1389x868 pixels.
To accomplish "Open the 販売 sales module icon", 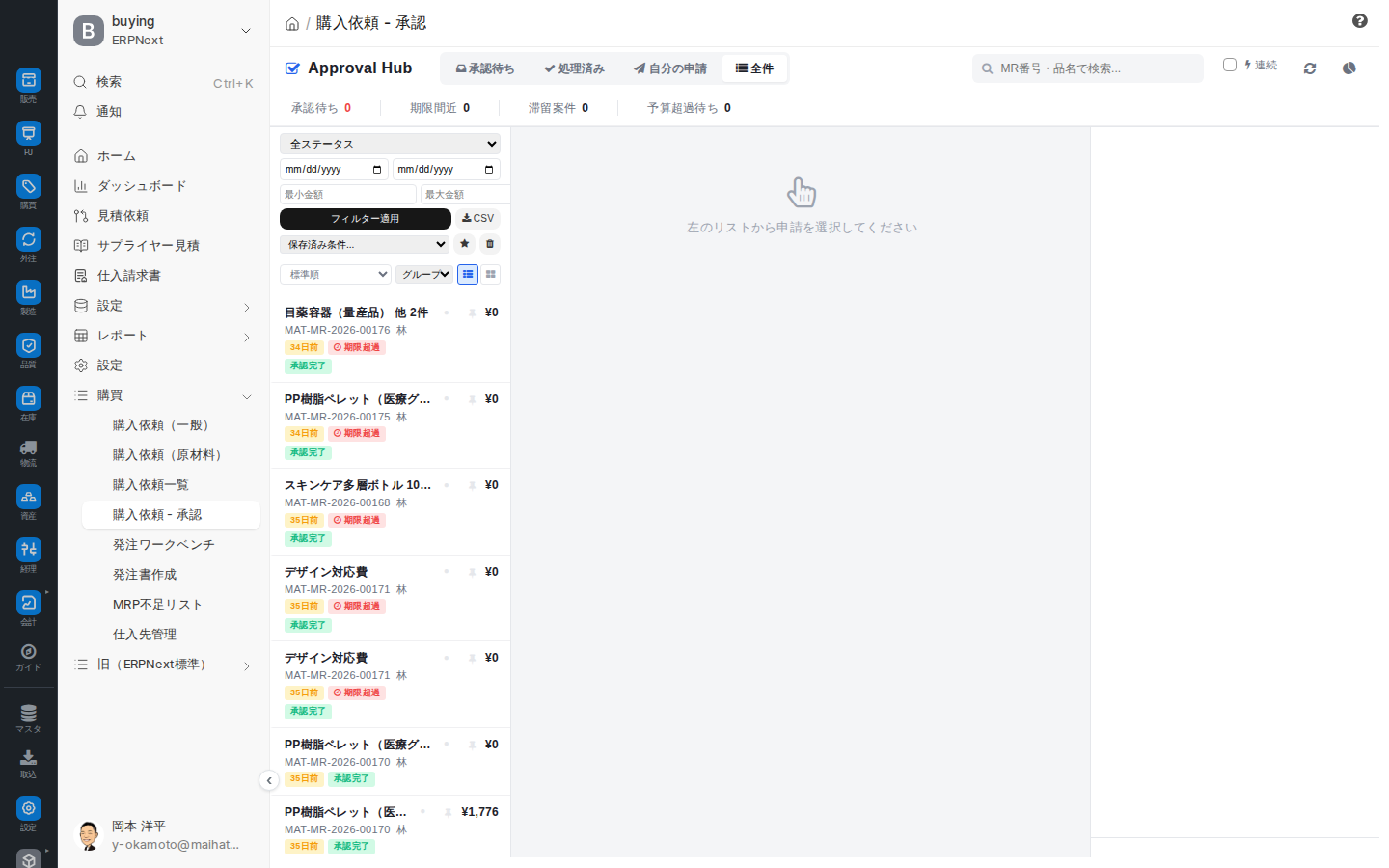I will pos(29,81).
